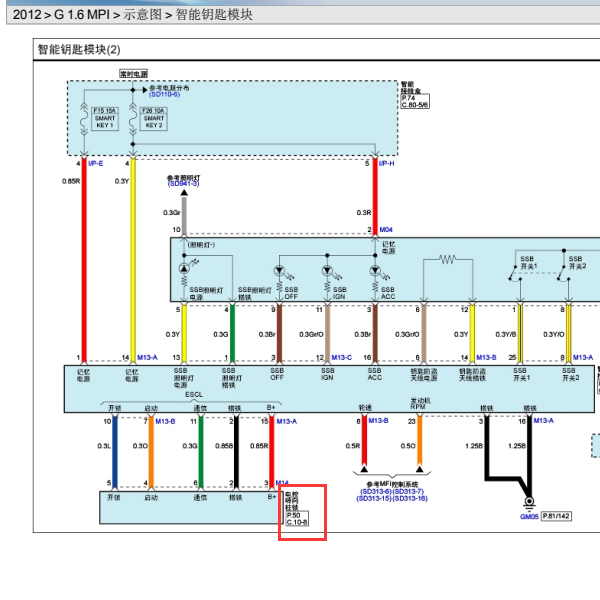Click M13-B label beside the ESCL start pin 7

point(165,421)
